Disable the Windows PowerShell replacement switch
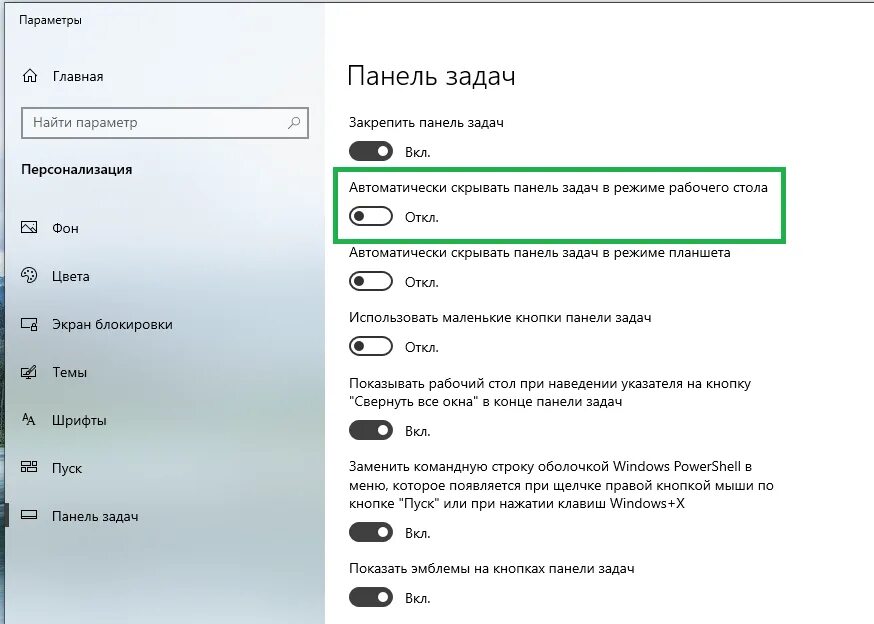The width and height of the screenshot is (874, 624). click(371, 533)
